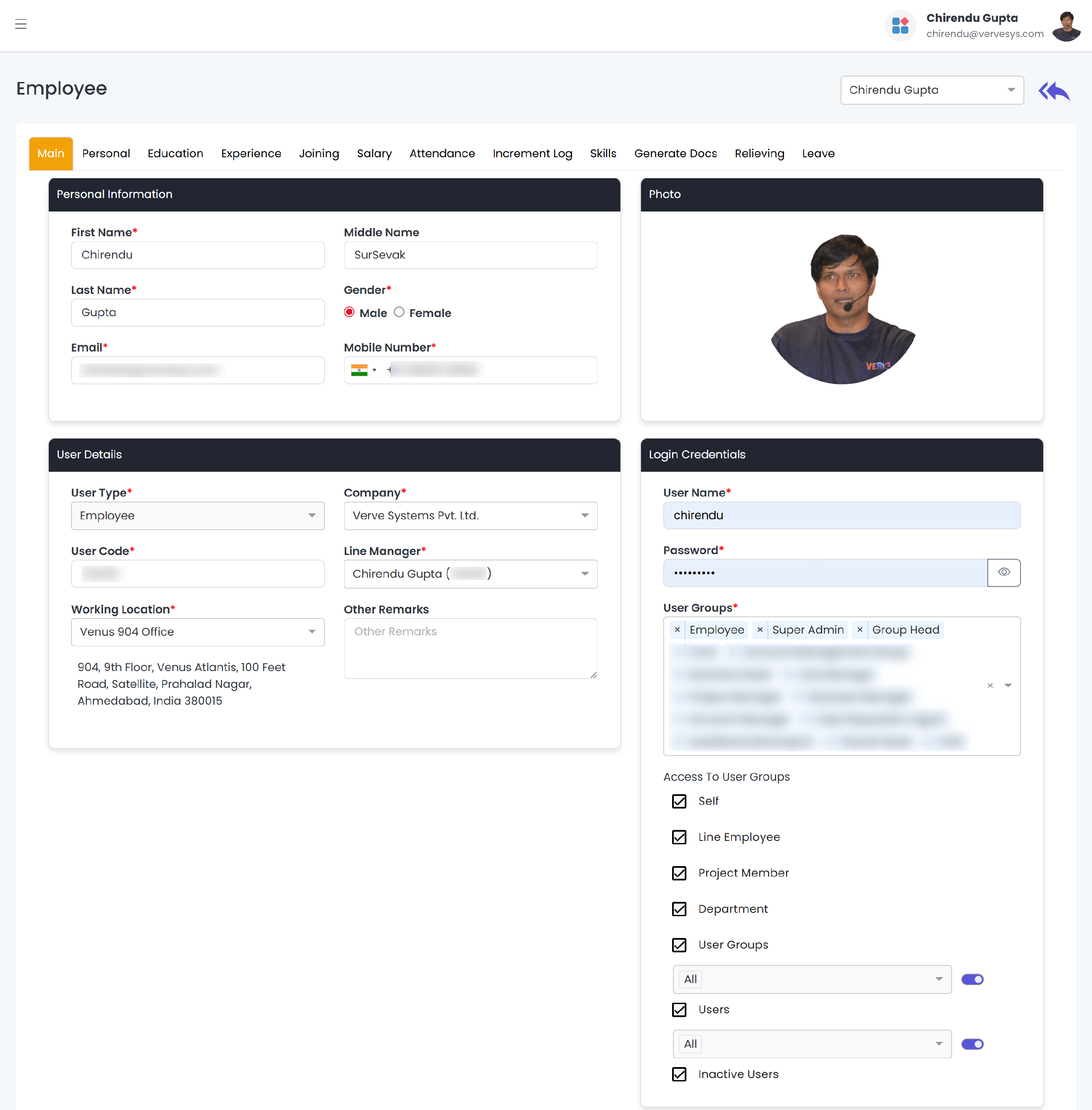Uncheck the Self access checkbox
This screenshot has height=1110, width=1092.
pos(679,801)
